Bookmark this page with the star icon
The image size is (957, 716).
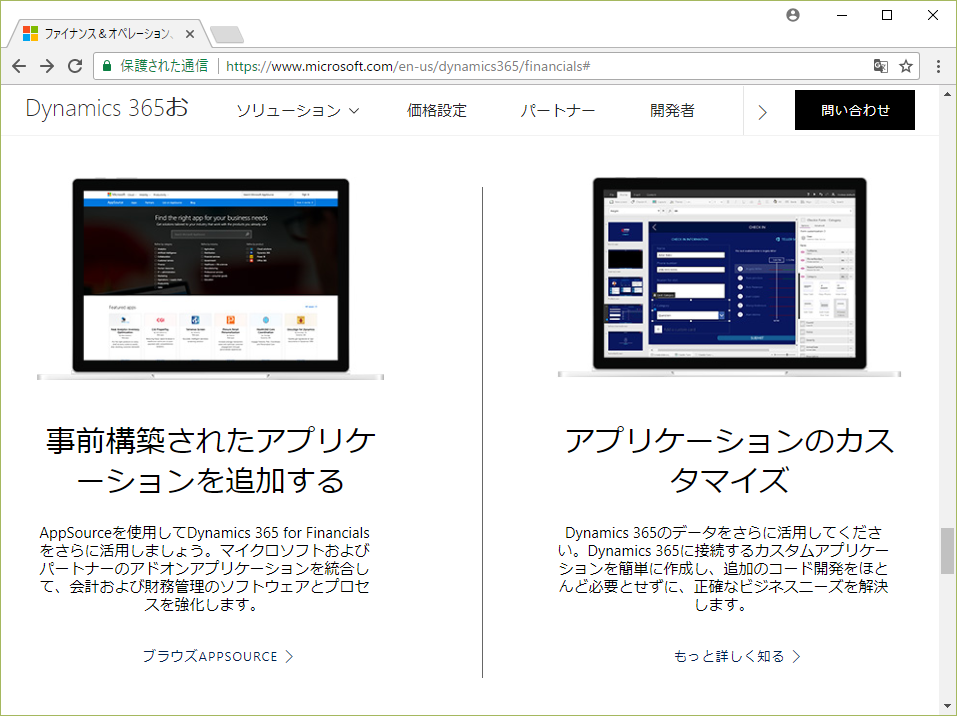point(906,66)
